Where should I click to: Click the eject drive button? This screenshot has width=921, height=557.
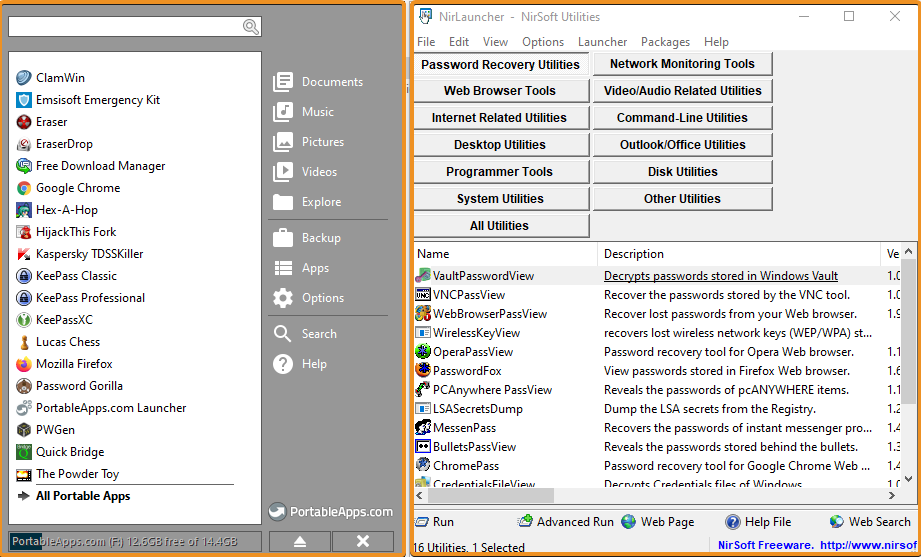[300, 541]
